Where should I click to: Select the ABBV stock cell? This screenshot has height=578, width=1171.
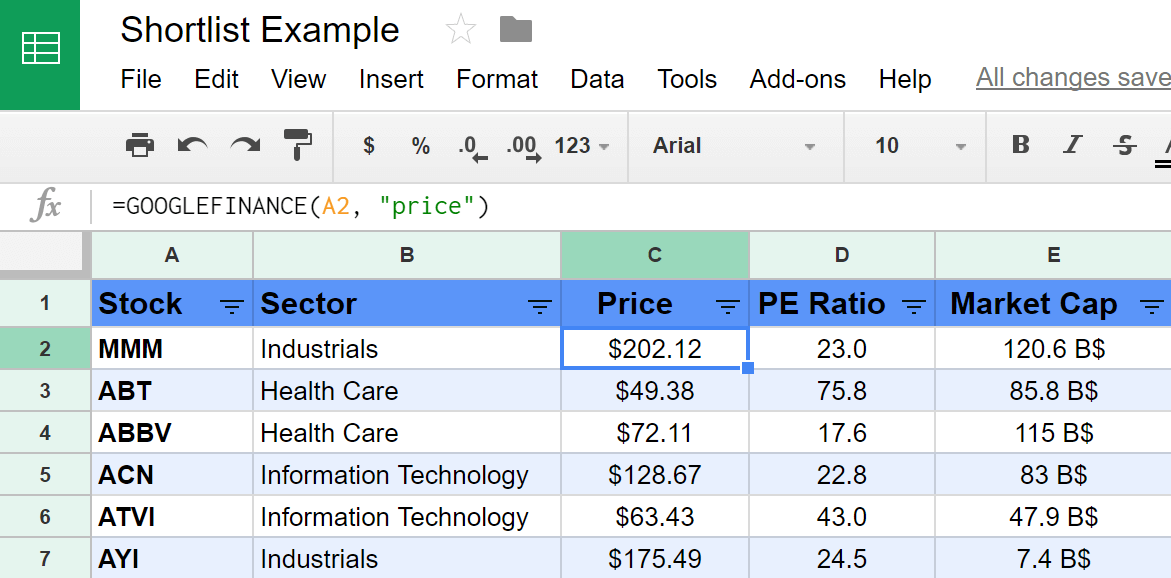pos(172,432)
